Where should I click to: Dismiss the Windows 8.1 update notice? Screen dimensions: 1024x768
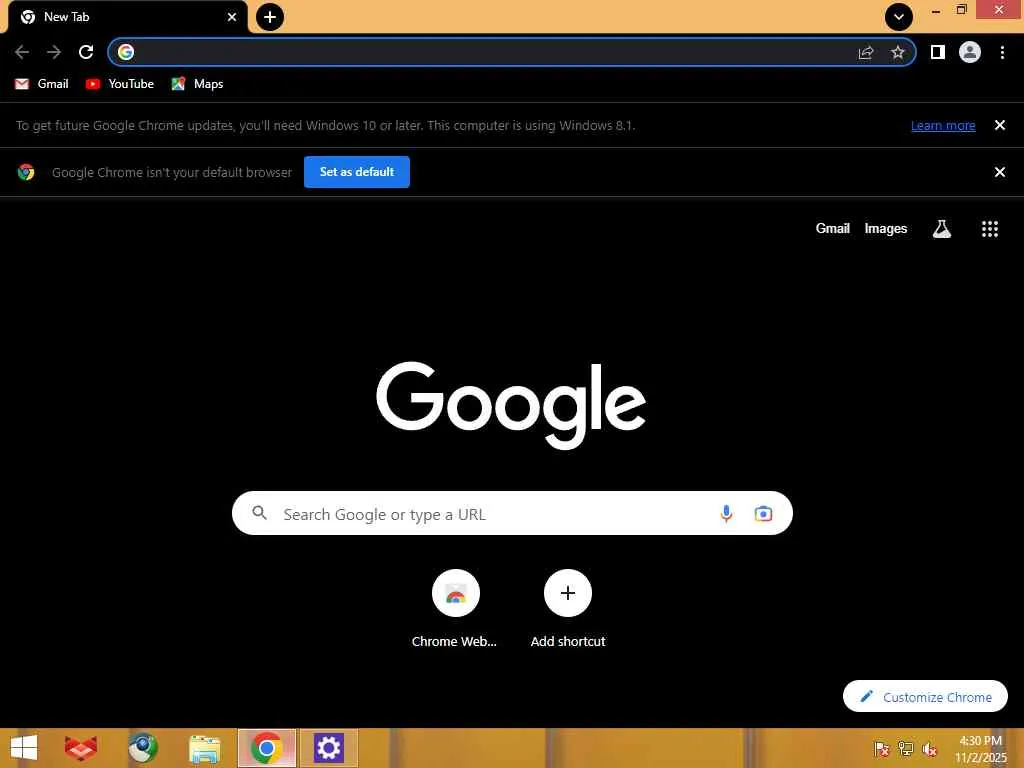coord(1000,125)
